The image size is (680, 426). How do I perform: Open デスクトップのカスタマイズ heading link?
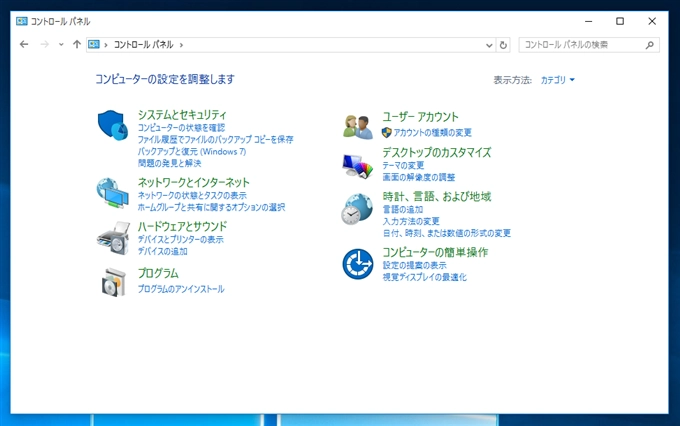point(437,152)
